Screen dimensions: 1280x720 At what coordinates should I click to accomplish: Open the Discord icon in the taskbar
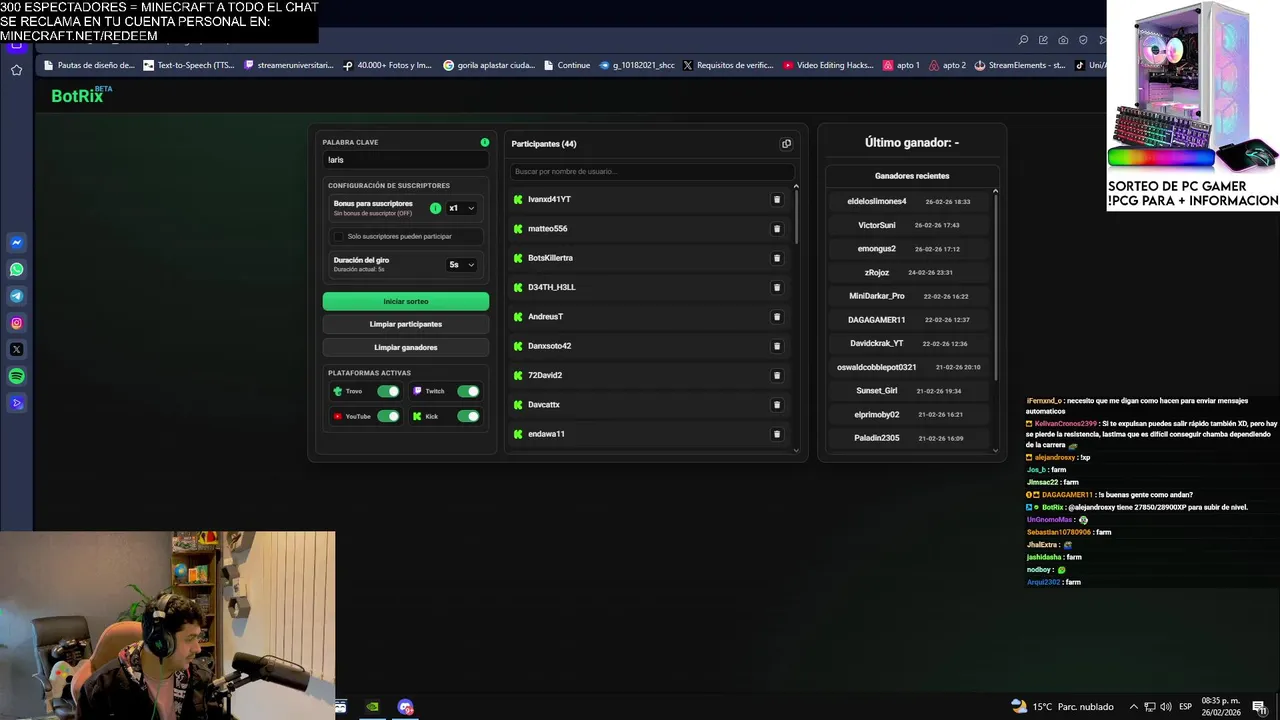point(405,707)
